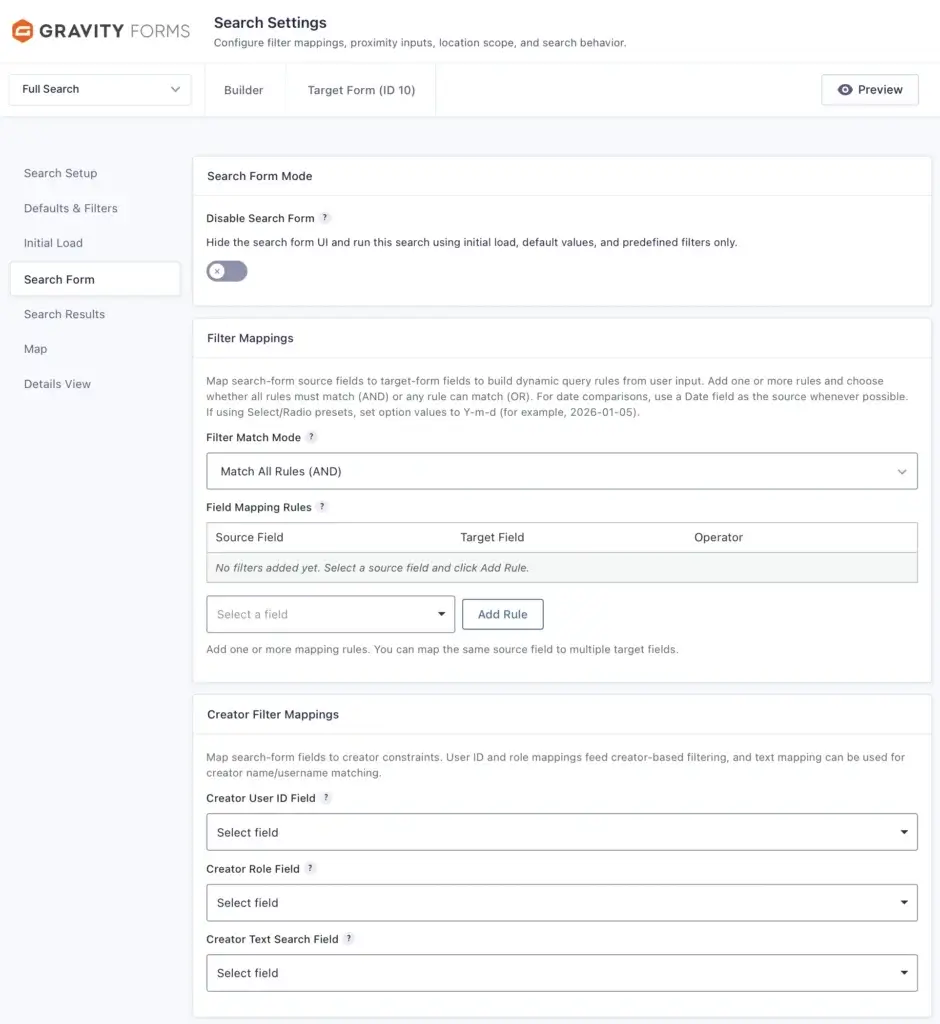Open the Details View section
940x1024 pixels.
pos(57,384)
